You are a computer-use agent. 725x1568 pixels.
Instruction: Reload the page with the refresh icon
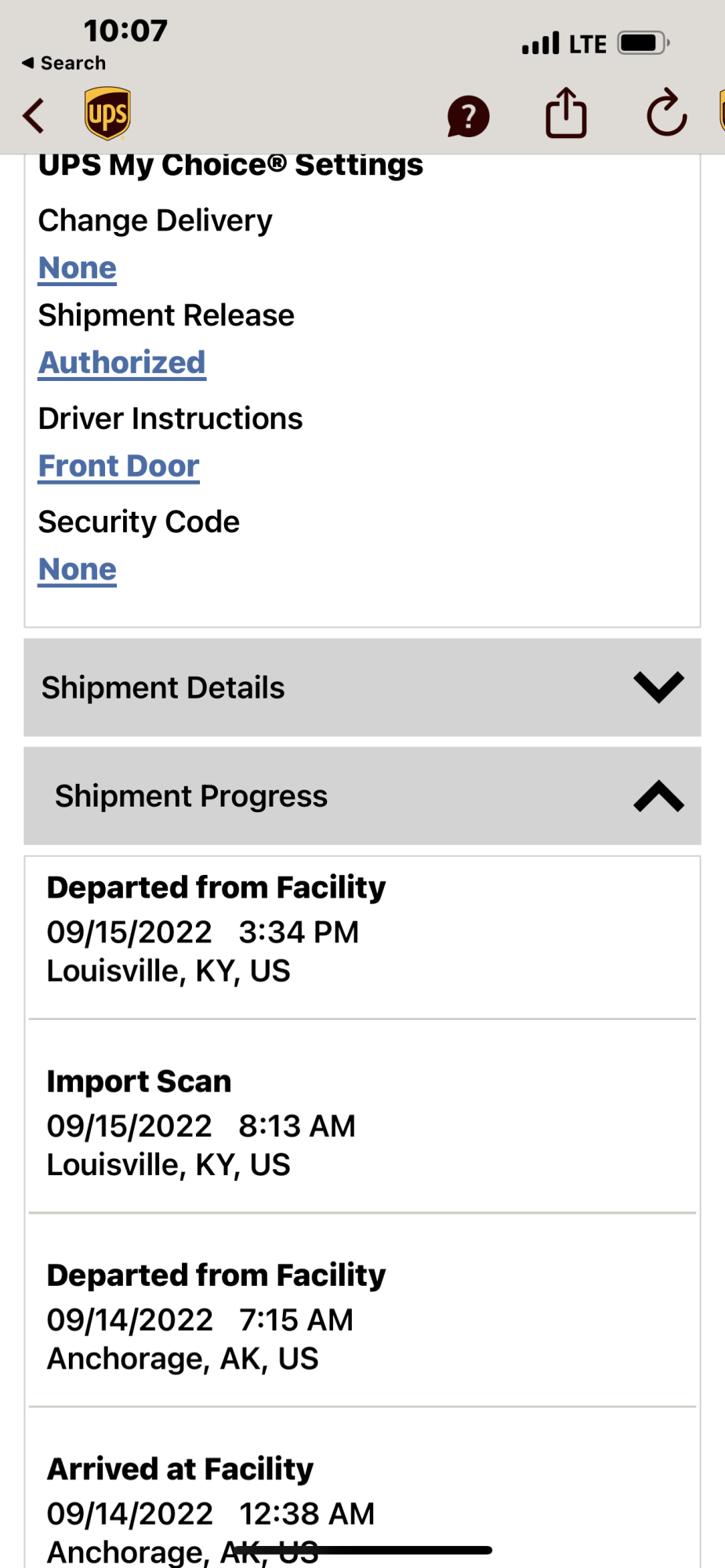tap(666, 114)
